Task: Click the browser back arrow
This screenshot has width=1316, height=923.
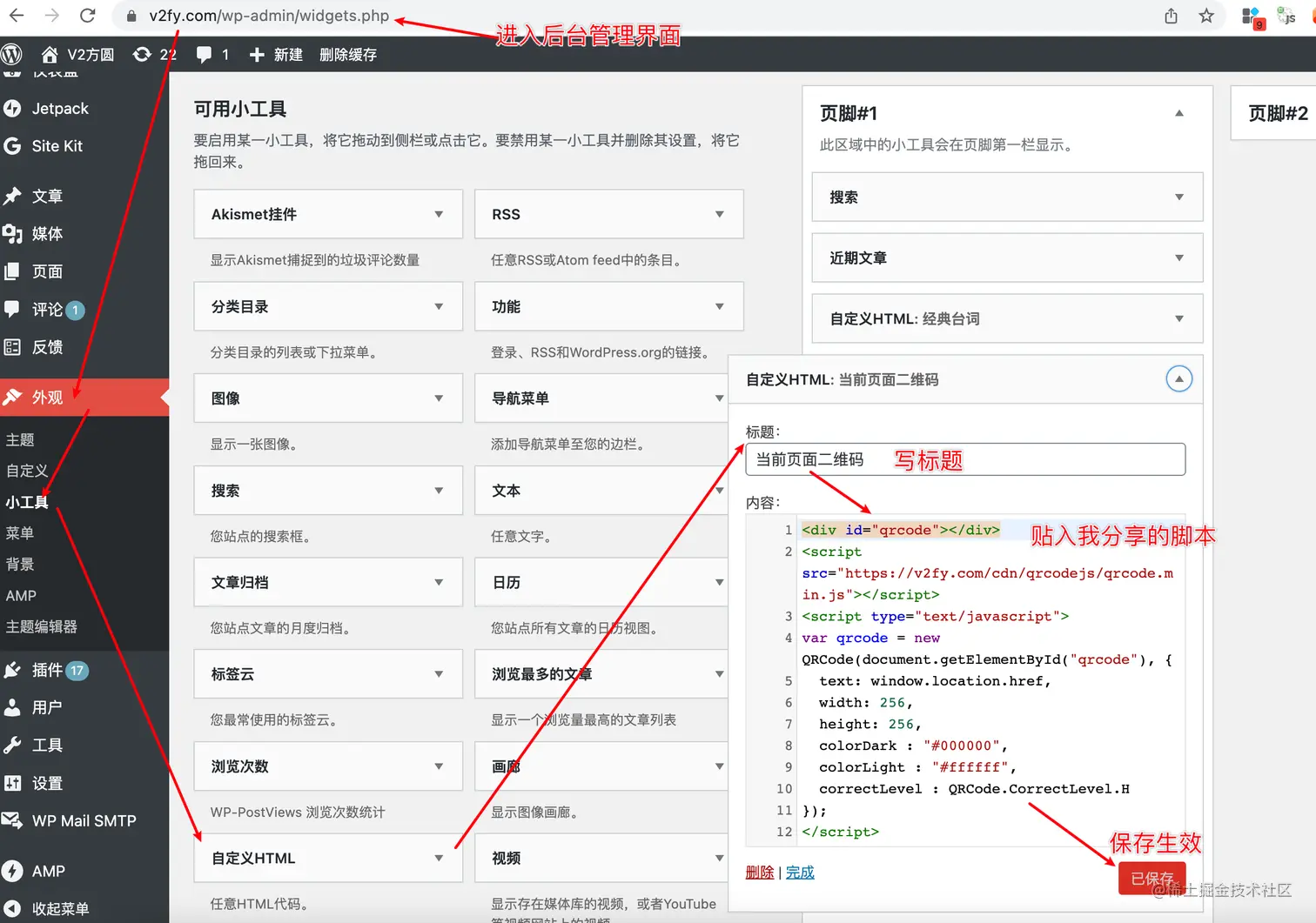Action: click(17, 16)
